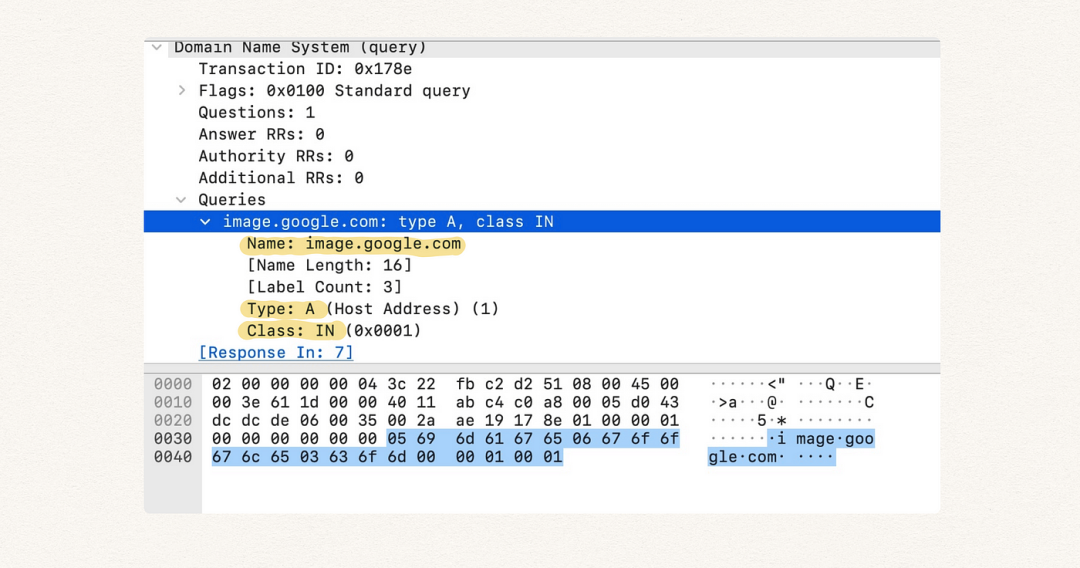
Task: Collapse the Queries section
Action: pos(181,200)
